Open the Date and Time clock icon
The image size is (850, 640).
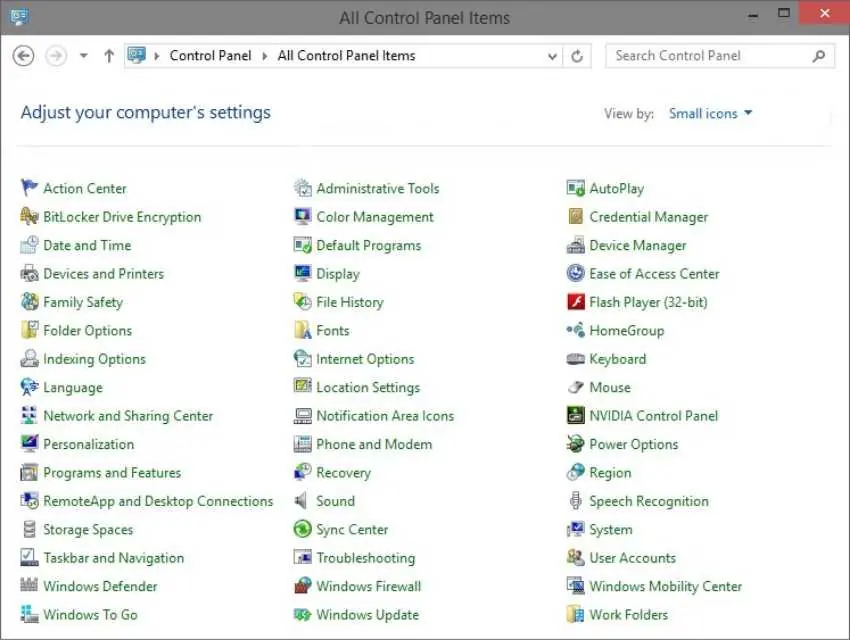pyautogui.click(x=29, y=245)
